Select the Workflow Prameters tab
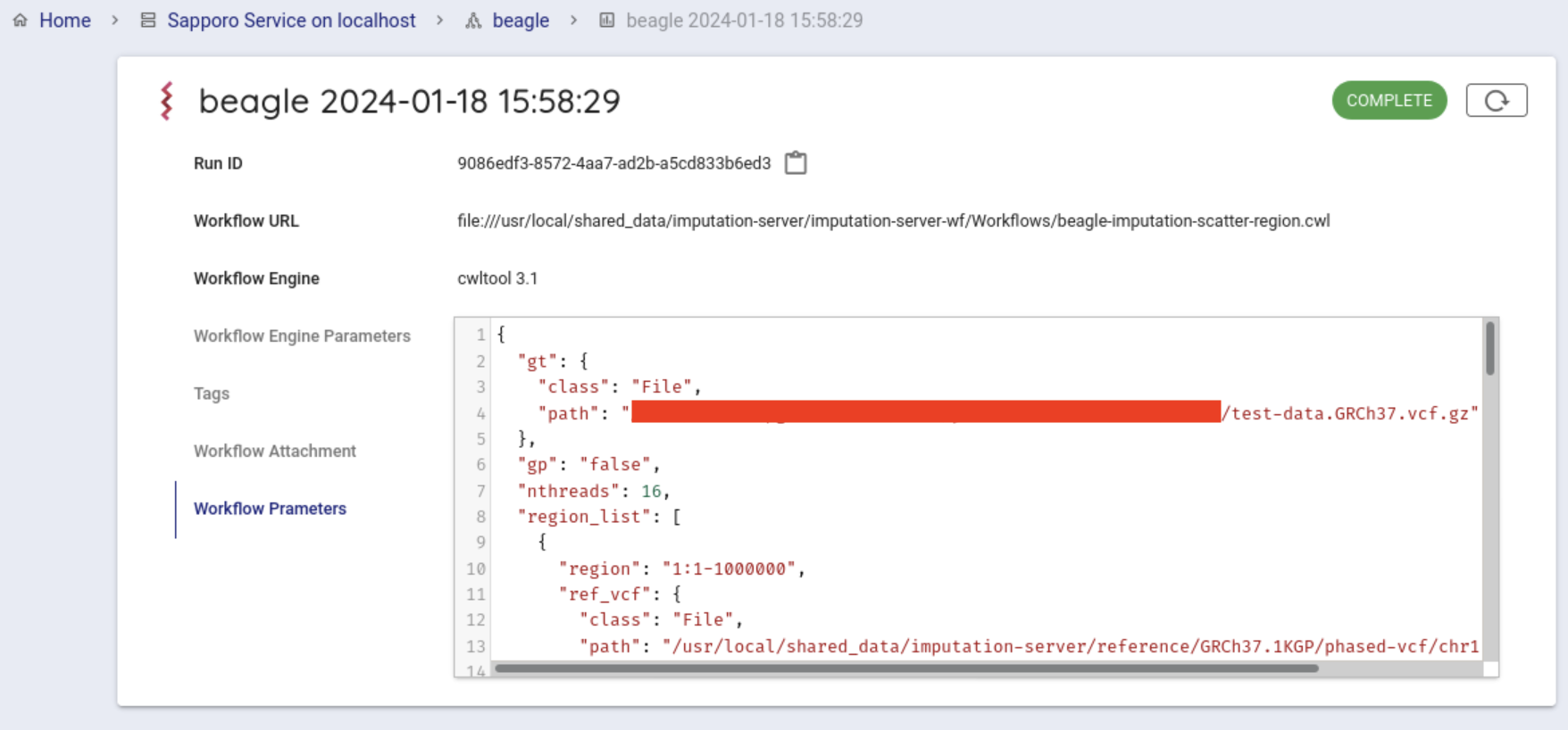The width and height of the screenshot is (1568, 730). [270, 509]
